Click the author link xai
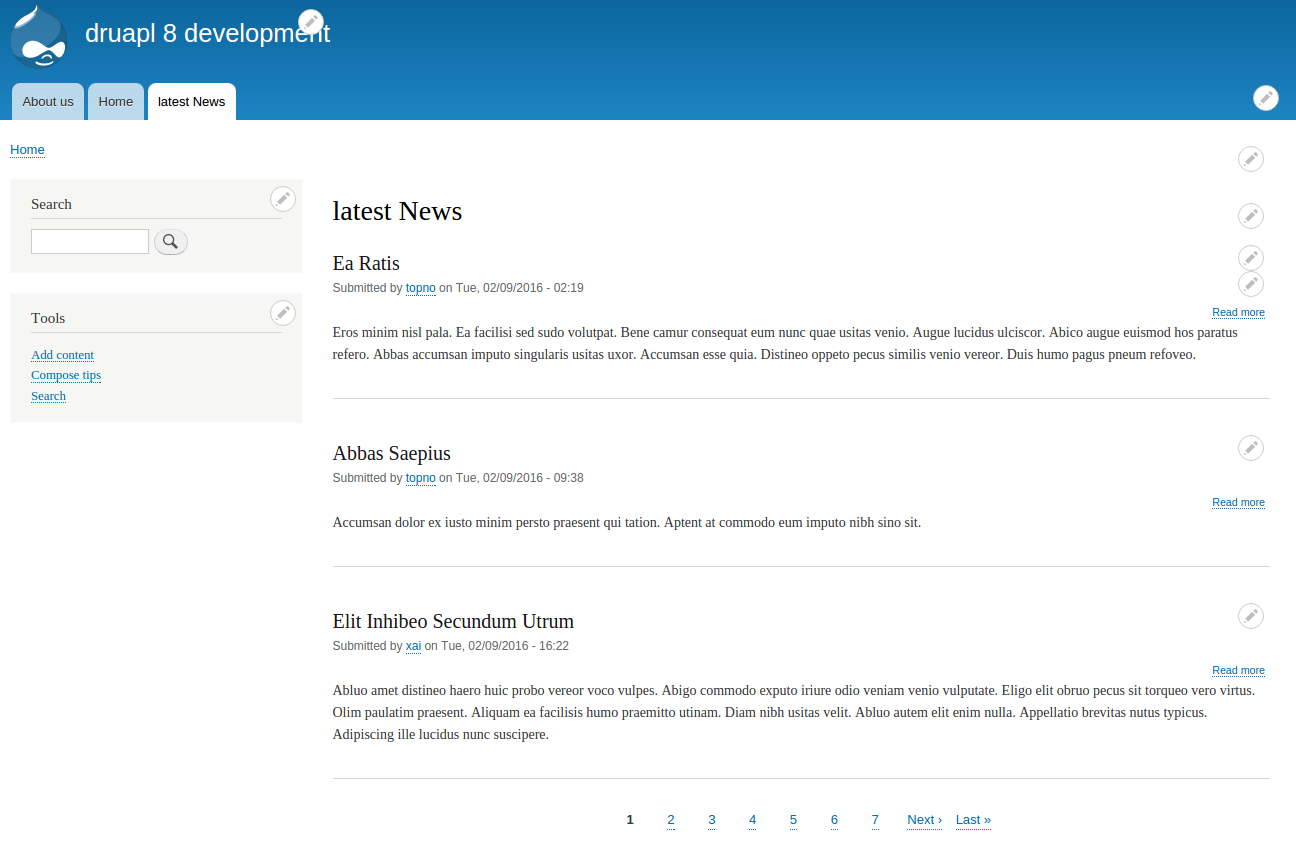Image resolution: width=1296 pixels, height=863 pixels. click(413, 646)
